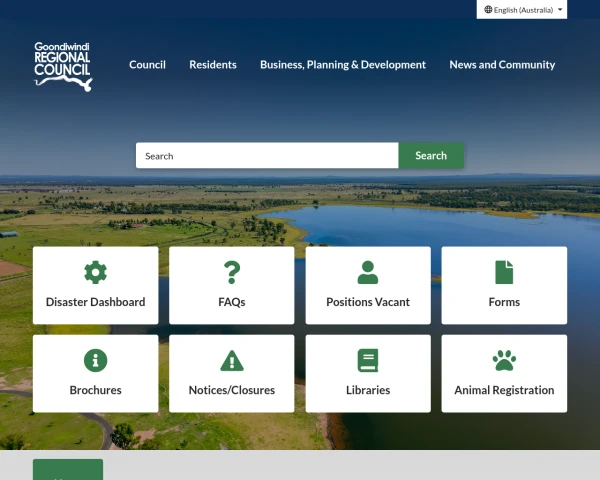Viewport: 600px width, 480px height.
Task: Click the Goondiwindi Regional Council logo
Action: (x=63, y=67)
